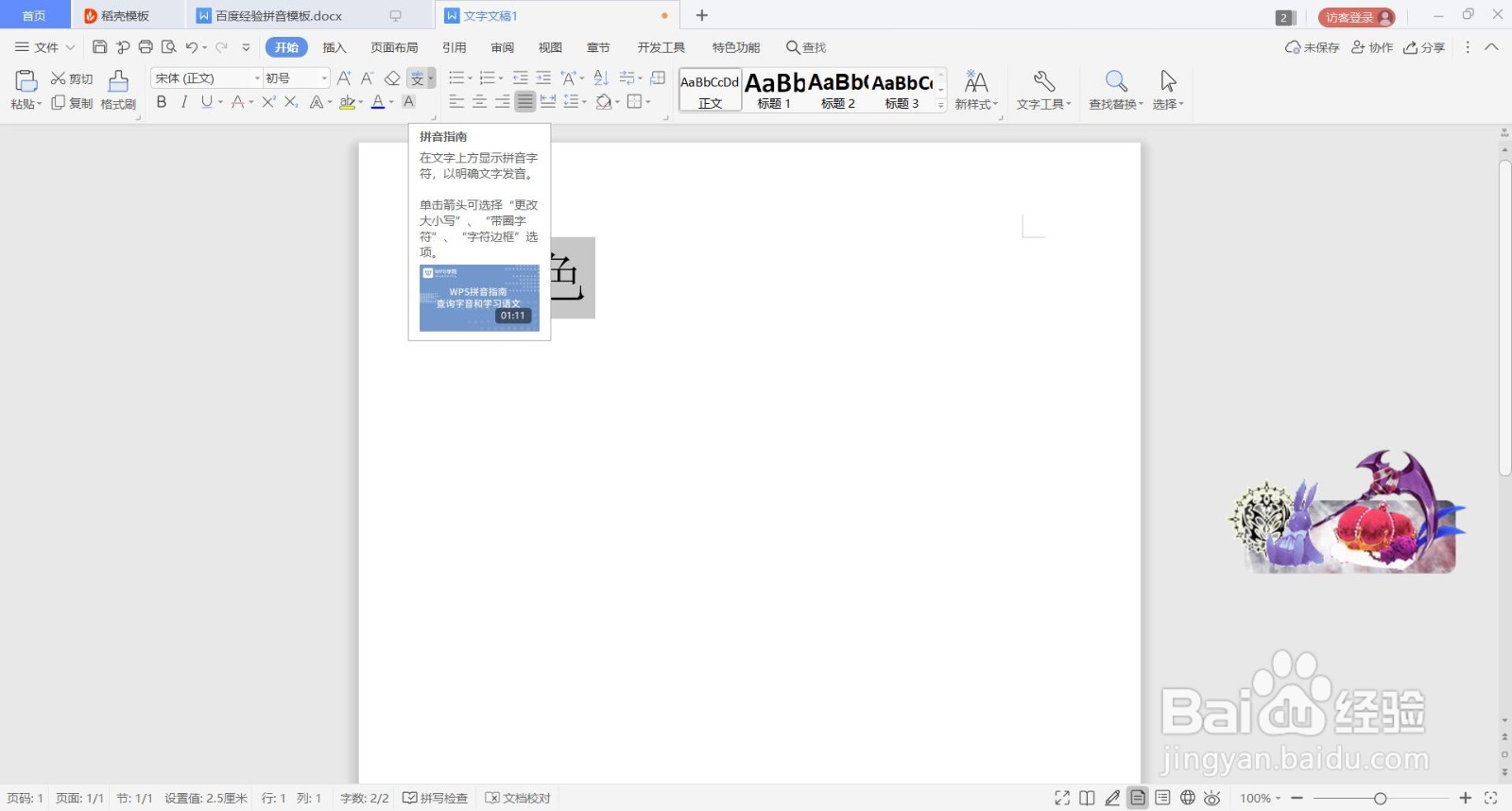The image size is (1512, 811).
Task: Click the eye protection mode icon
Action: [x=1212, y=798]
